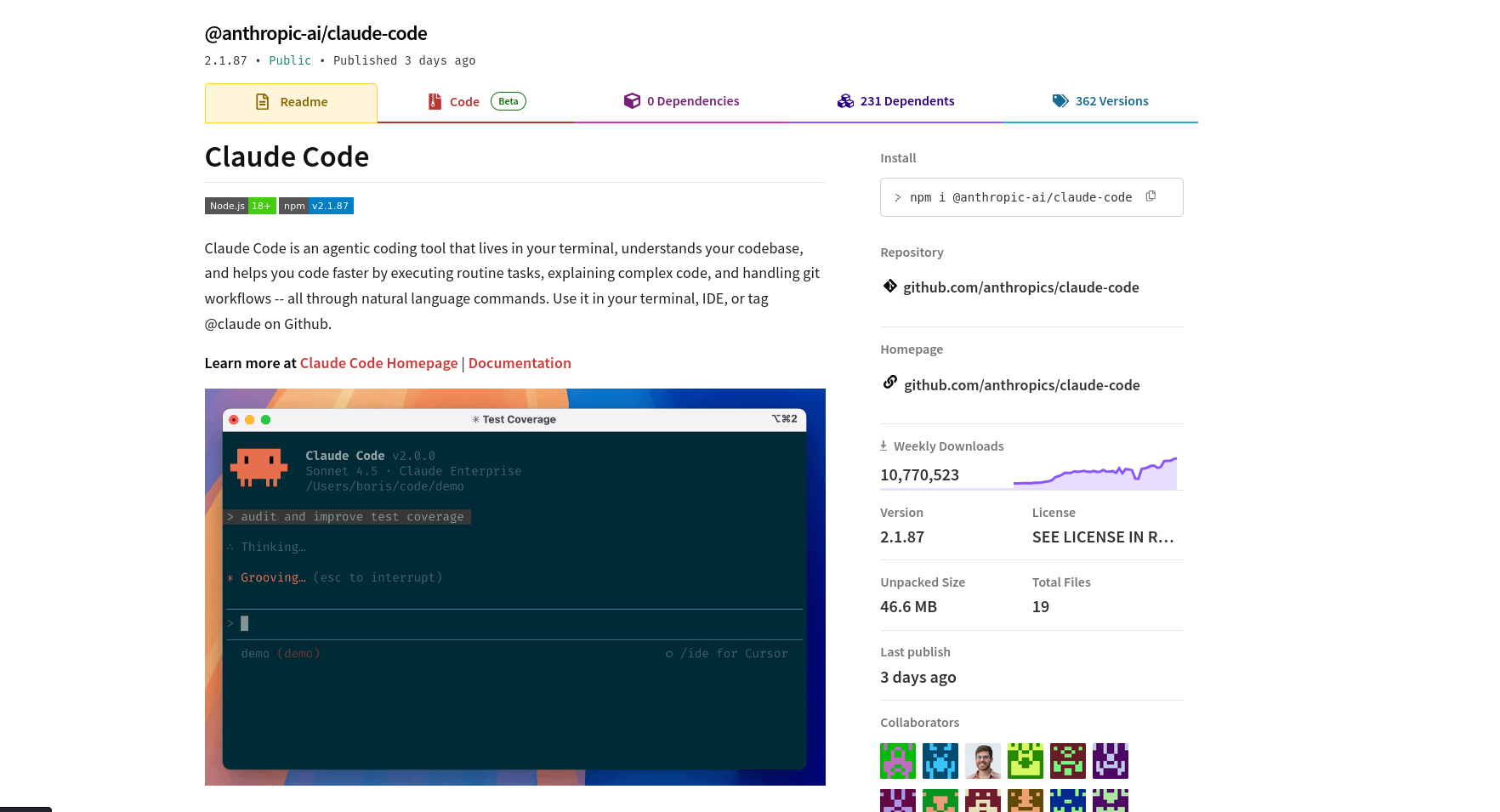
Task: Click the Weekly Downloads arrow icon
Action: click(x=884, y=445)
